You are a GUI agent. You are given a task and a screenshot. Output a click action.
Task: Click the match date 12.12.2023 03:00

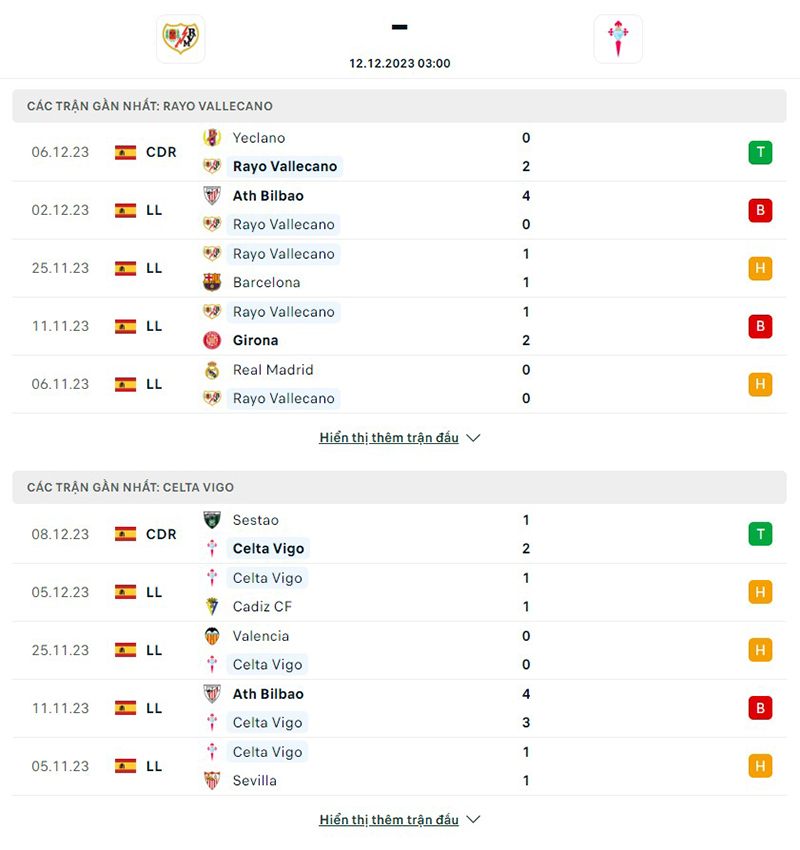399,63
